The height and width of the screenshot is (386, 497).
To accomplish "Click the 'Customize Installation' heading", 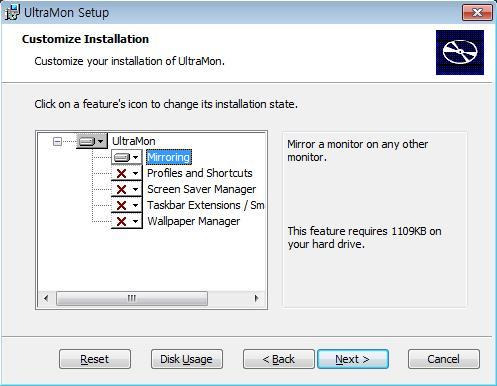I will (85, 39).
